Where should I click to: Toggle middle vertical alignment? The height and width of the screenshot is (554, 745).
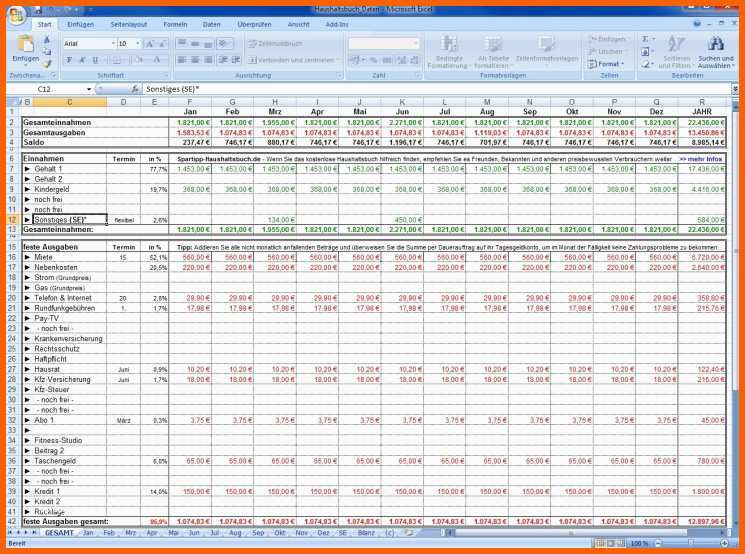[195, 44]
